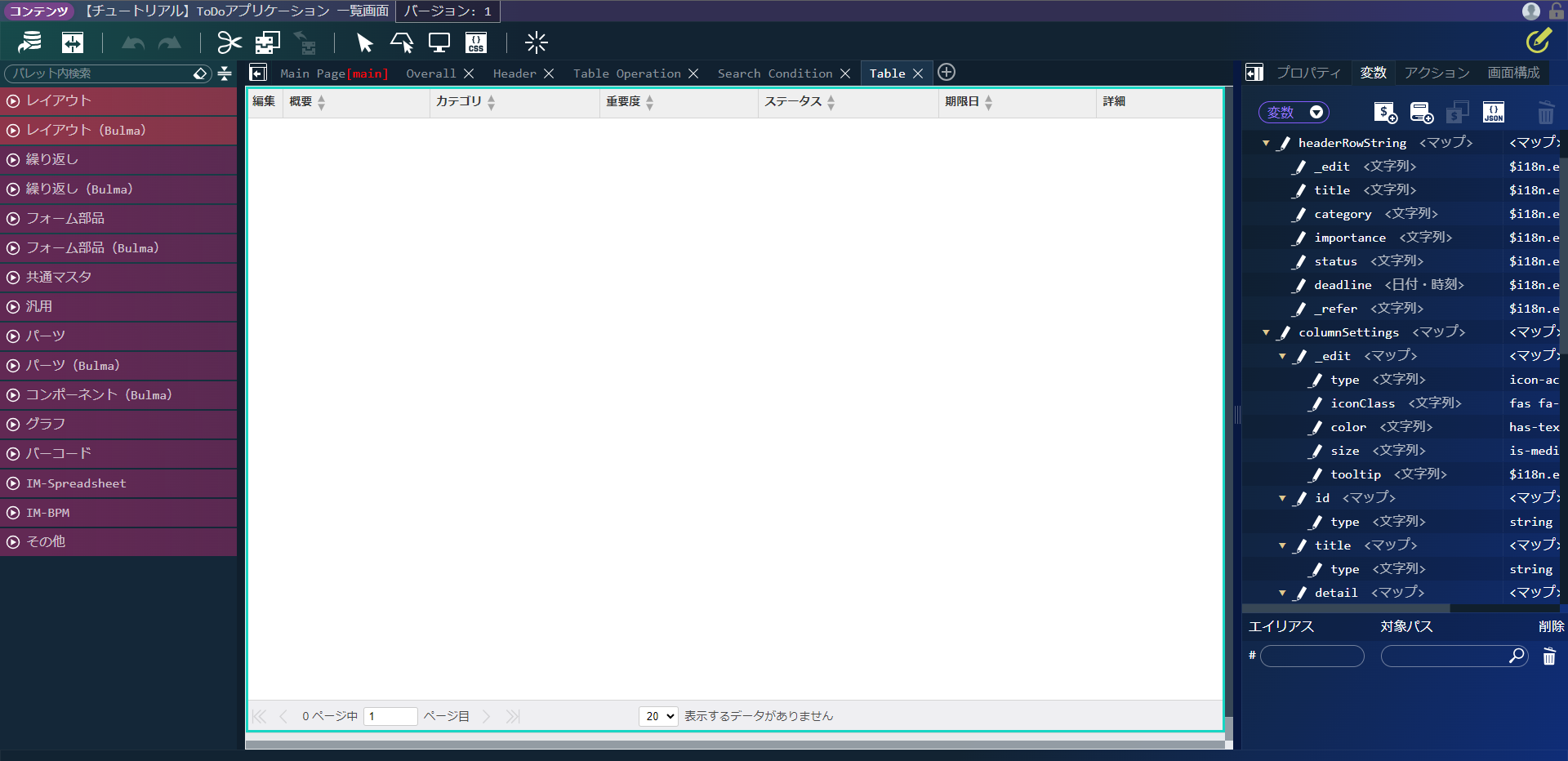
Task: Click the paste component icon
Action: (305, 42)
